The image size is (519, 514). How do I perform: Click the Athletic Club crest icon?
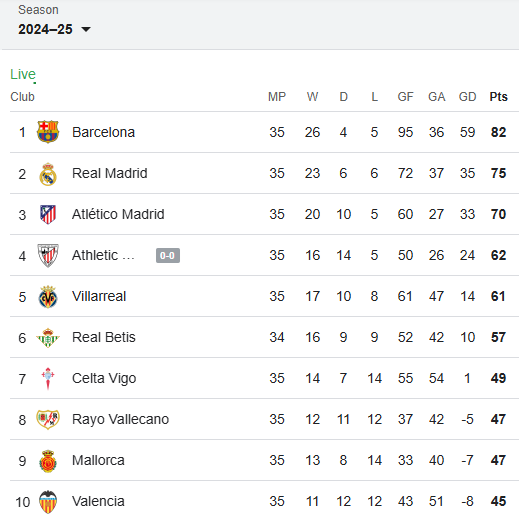[x=48, y=255]
